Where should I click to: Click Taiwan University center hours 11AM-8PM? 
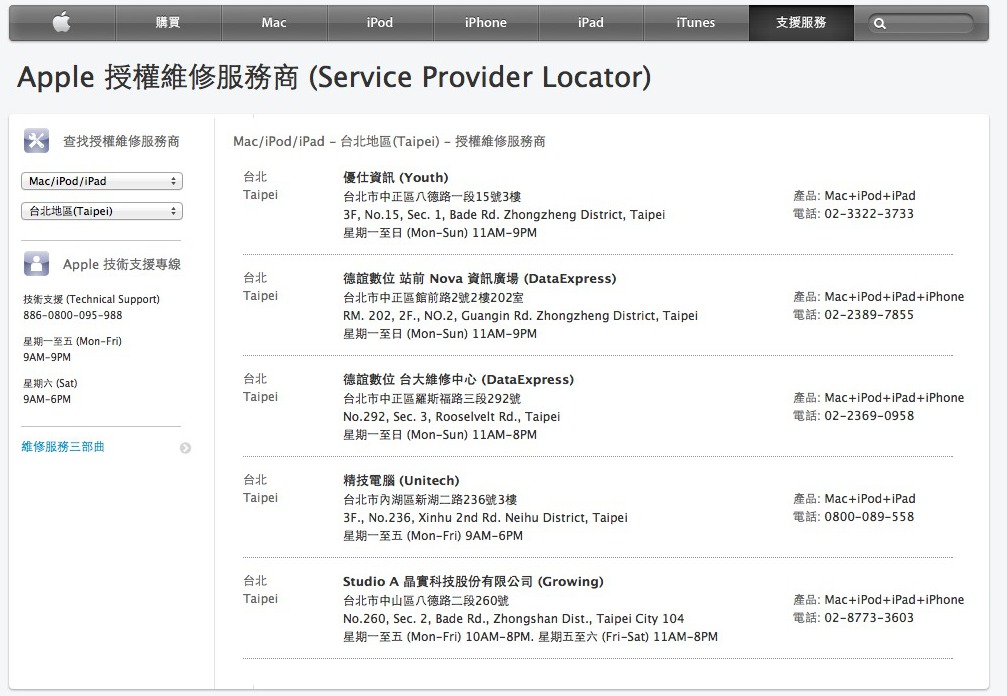440,435
